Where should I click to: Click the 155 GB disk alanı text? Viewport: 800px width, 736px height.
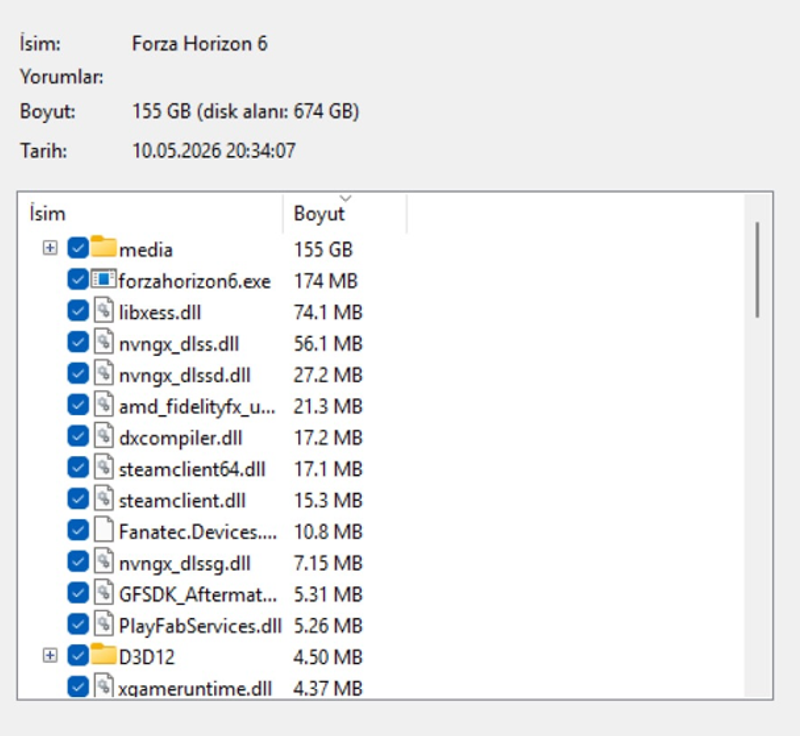245,111
